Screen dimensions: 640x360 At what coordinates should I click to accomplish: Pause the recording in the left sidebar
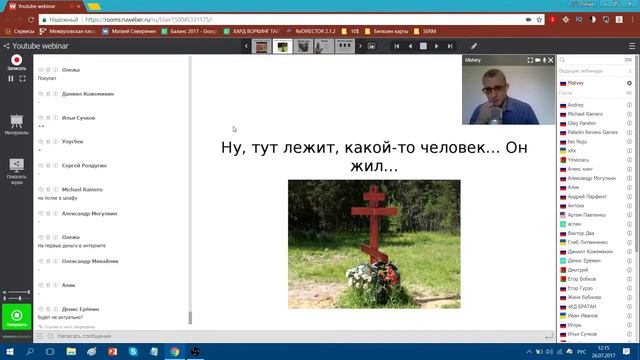11,78
